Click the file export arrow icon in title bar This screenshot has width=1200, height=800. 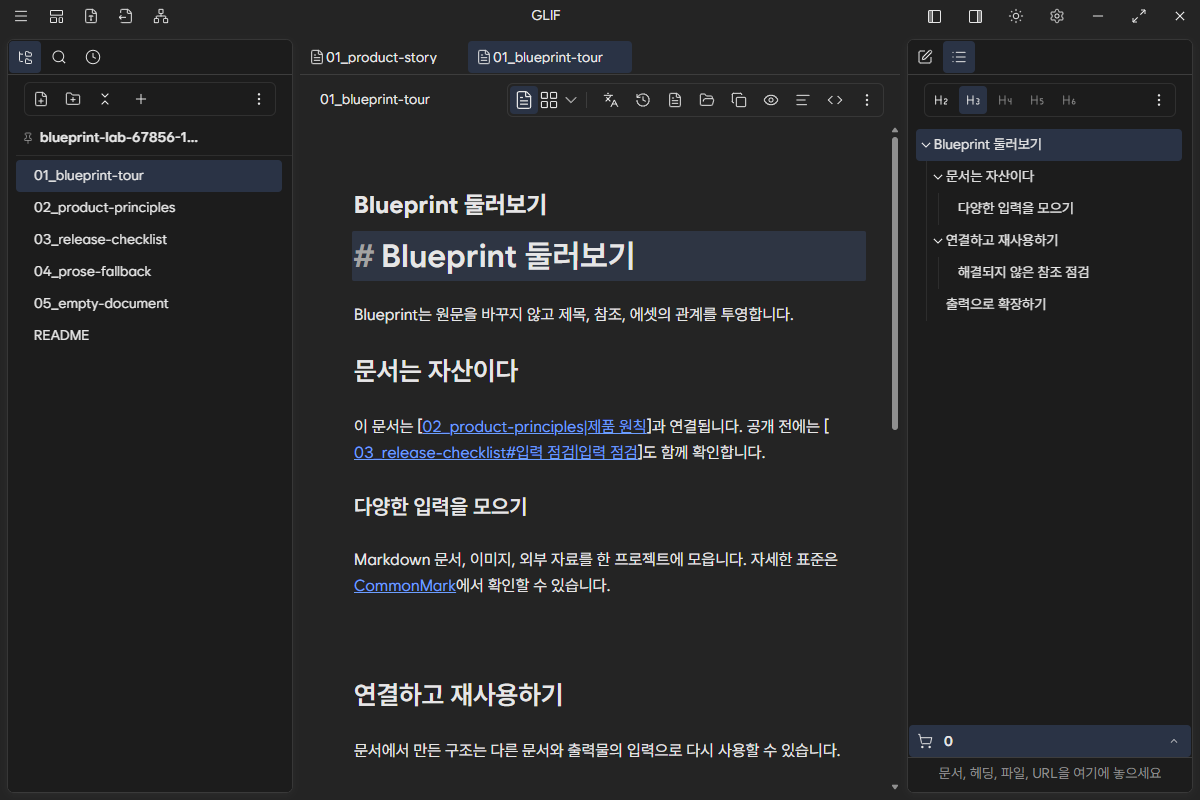(125, 16)
